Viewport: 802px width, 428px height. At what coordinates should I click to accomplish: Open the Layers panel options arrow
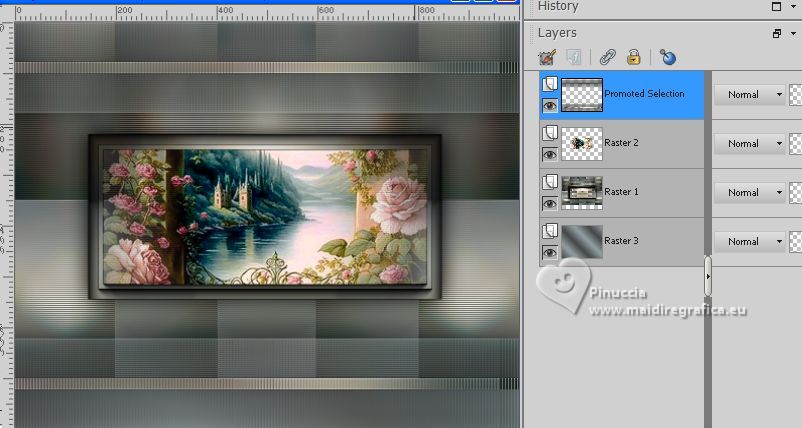793,34
